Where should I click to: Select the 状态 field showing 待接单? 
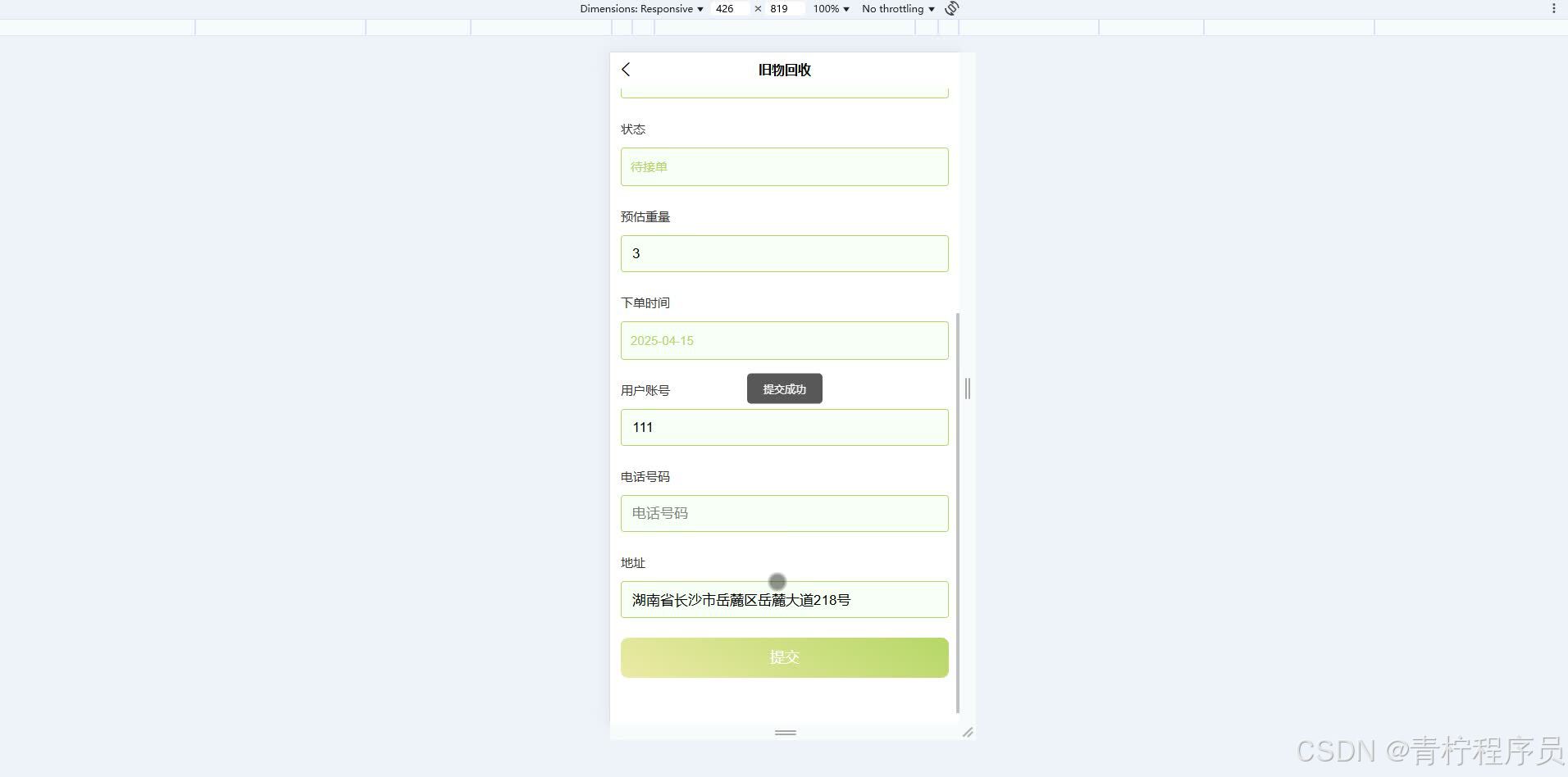coord(784,166)
